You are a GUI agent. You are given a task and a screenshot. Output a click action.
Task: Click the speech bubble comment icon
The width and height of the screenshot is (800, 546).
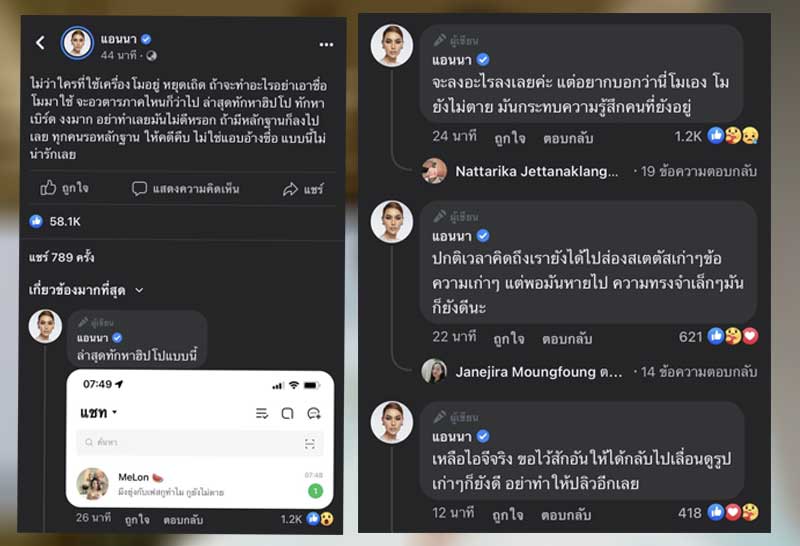(140, 188)
